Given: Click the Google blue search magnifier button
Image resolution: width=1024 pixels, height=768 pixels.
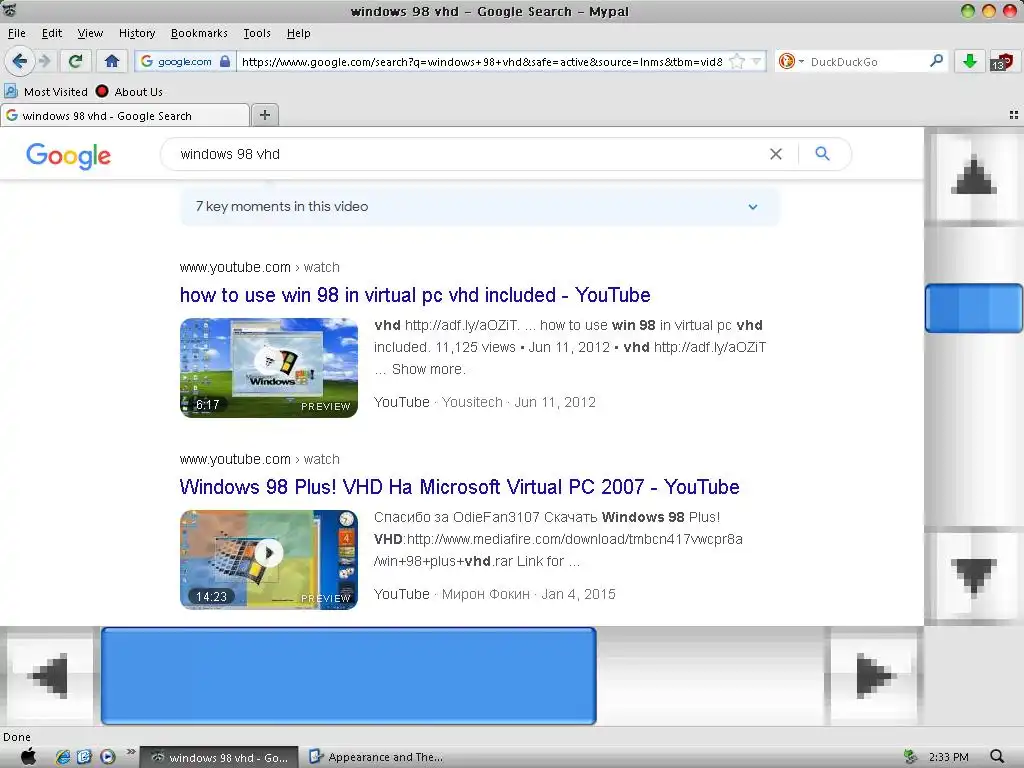Looking at the screenshot, I should (x=822, y=153).
